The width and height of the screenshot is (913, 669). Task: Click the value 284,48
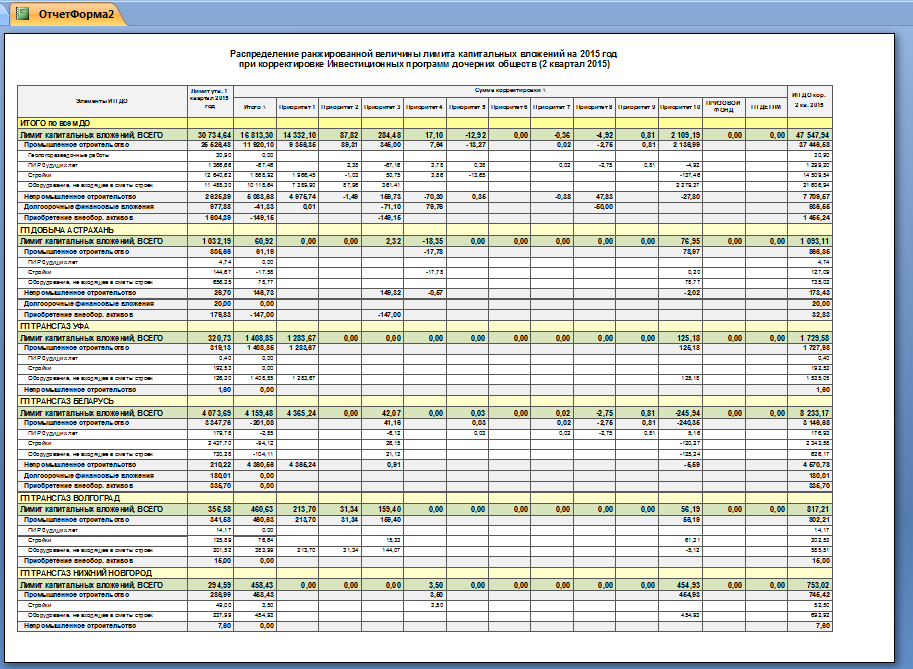pyautogui.click(x=390, y=135)
